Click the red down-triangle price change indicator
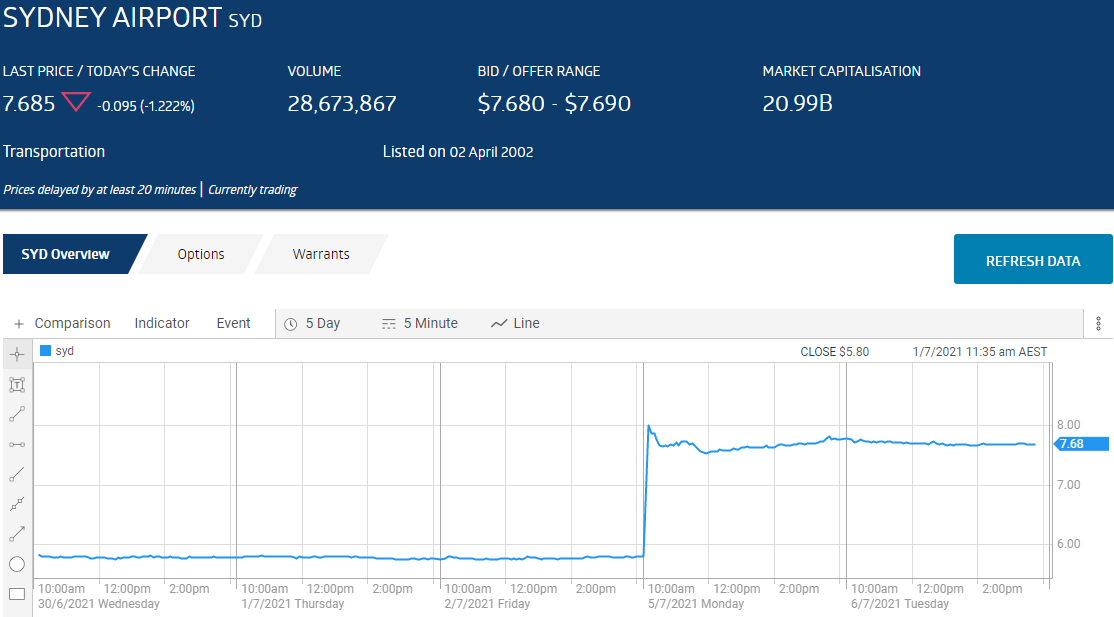This screenshot has width=1114, height=617. tap(76, 102)
